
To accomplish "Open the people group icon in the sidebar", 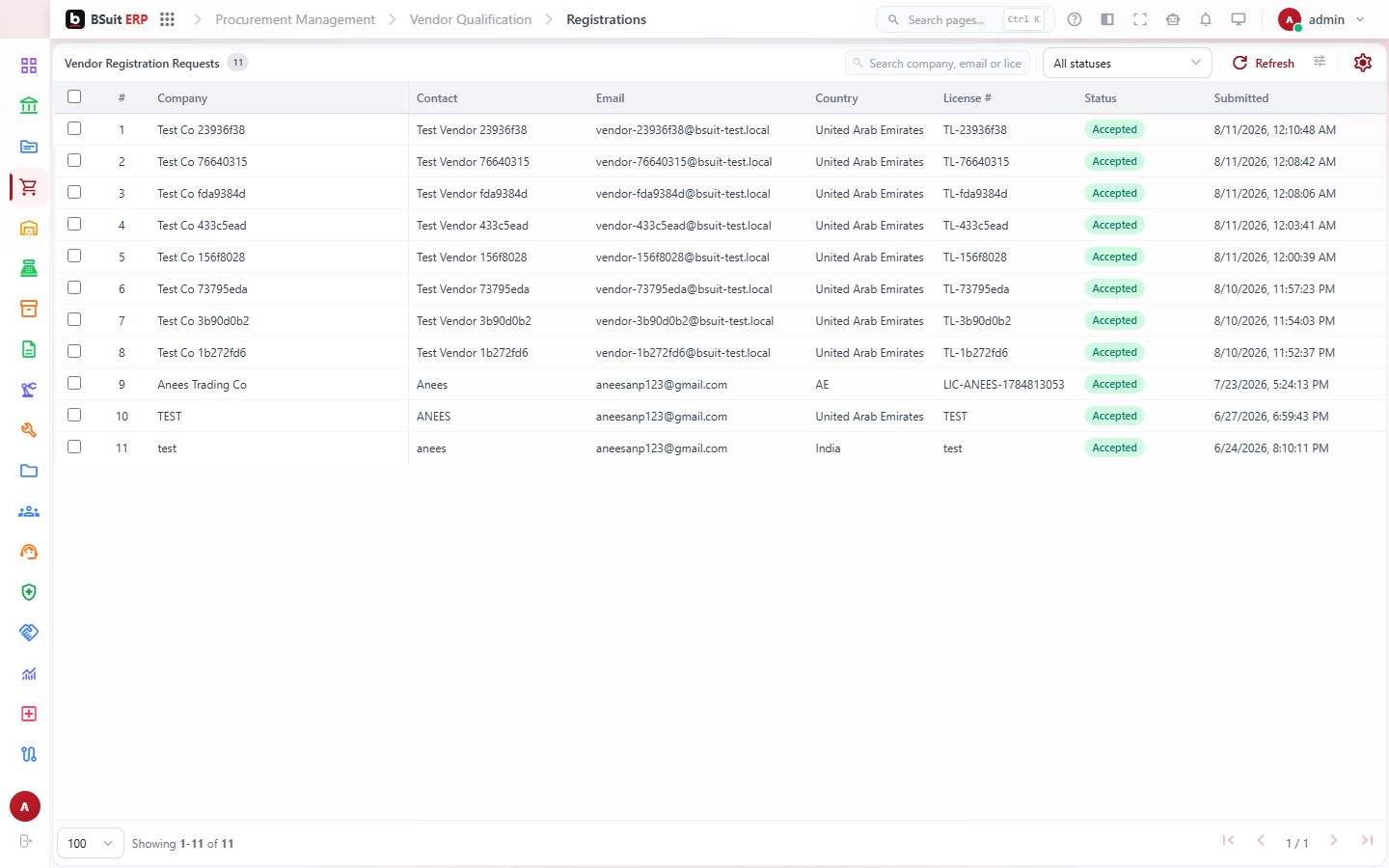I will pyautogui.click(x=29, y=511).
